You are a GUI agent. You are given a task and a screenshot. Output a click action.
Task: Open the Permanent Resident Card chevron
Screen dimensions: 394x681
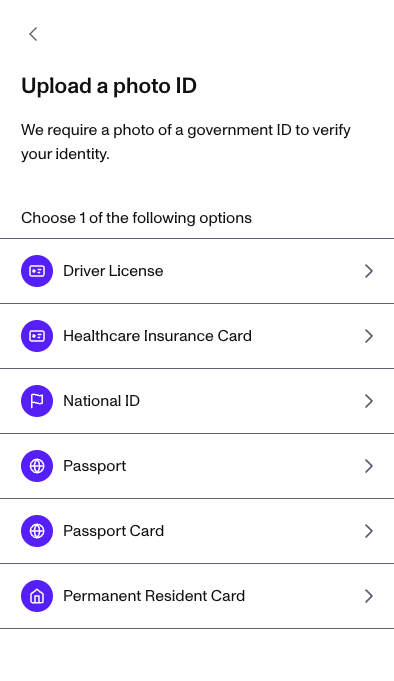[369, 596]
